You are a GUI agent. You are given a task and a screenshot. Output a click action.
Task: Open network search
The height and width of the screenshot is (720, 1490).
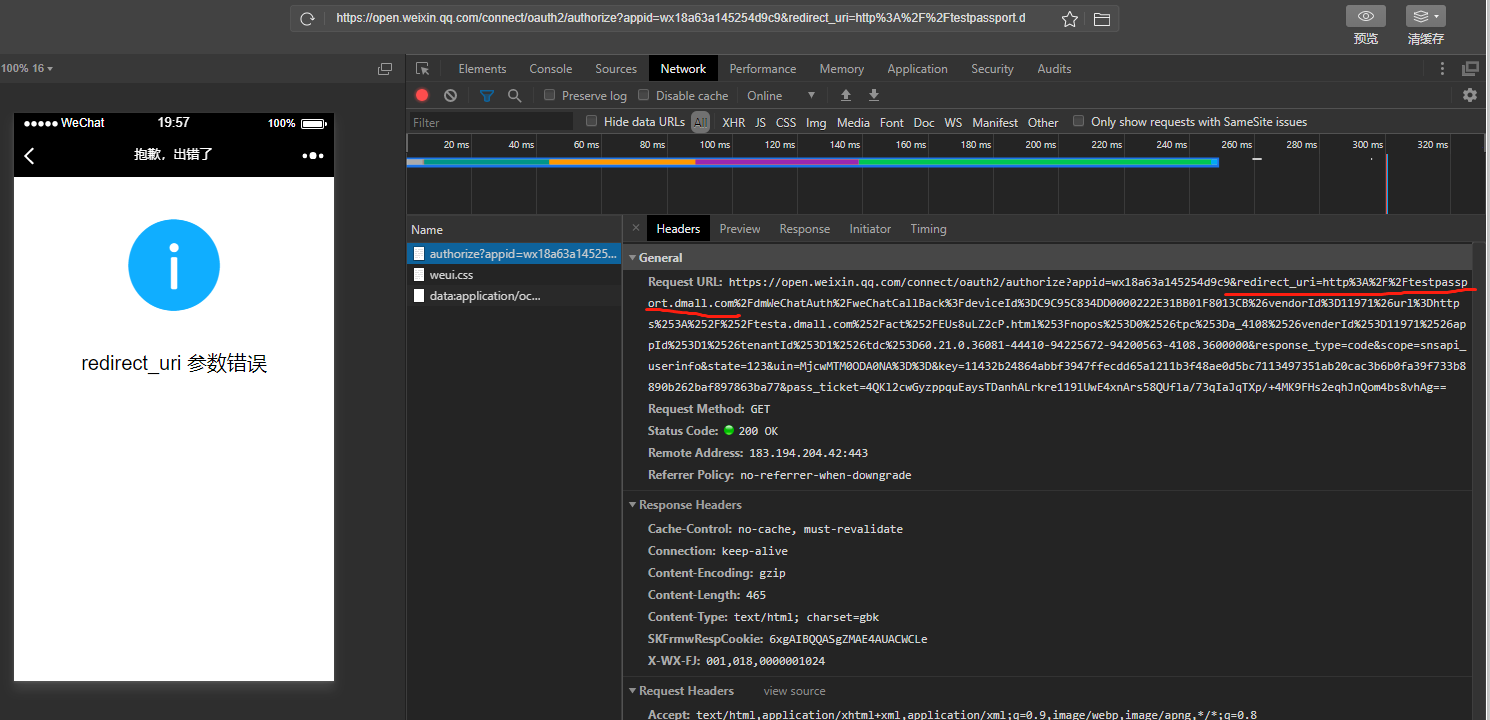(514, 96)
